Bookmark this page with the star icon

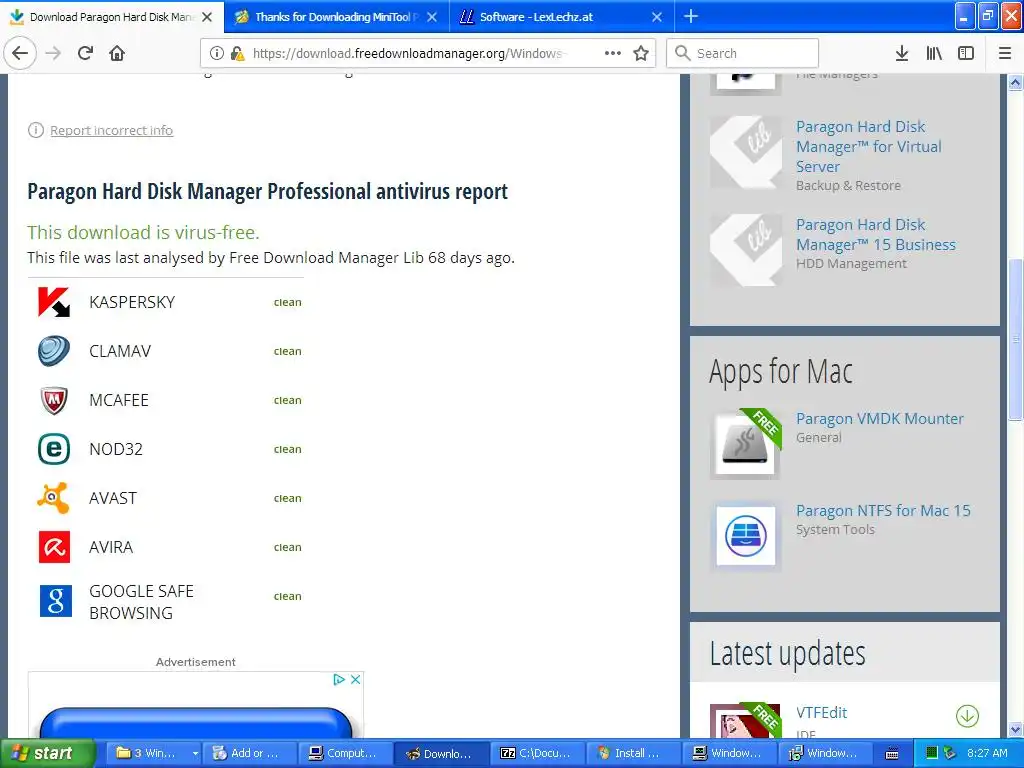coord(641,53)
